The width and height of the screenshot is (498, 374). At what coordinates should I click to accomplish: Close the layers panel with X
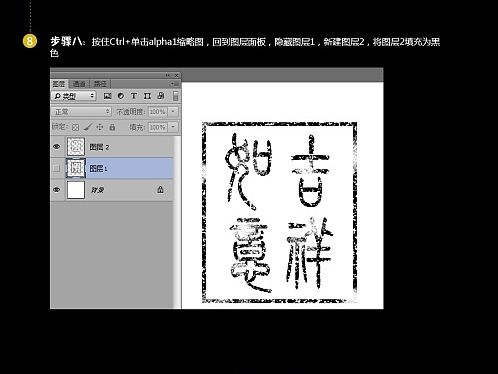pyautogui.click(x=176, y=75)
